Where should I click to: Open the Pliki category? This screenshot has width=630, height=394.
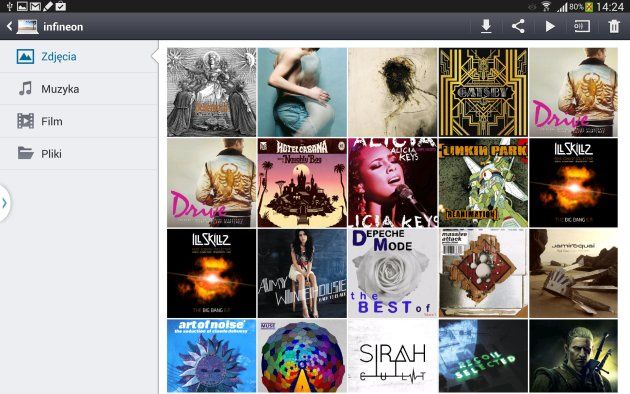(x=79, y=153)
